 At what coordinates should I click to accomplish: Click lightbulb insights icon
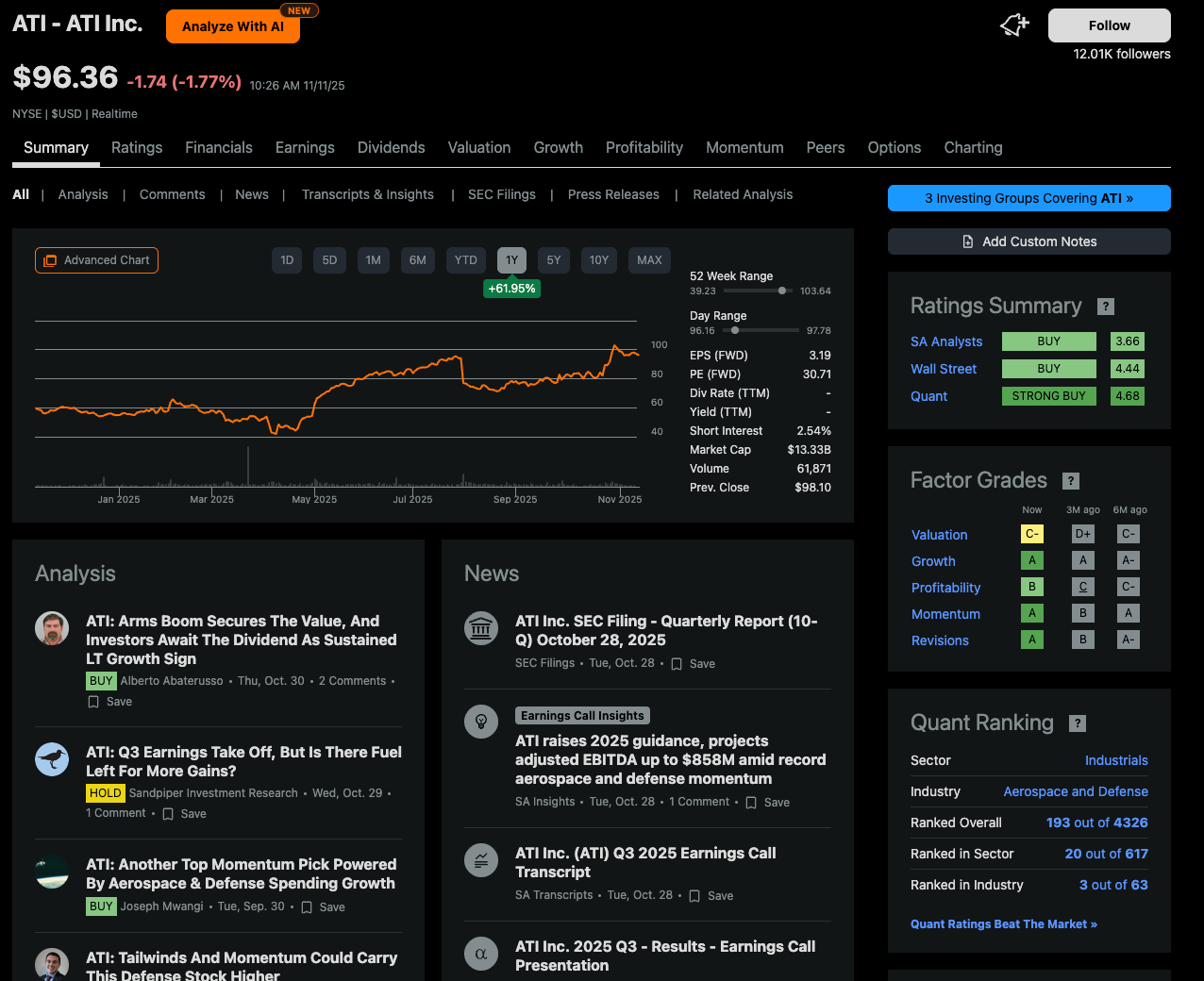[x=481, y=722]
